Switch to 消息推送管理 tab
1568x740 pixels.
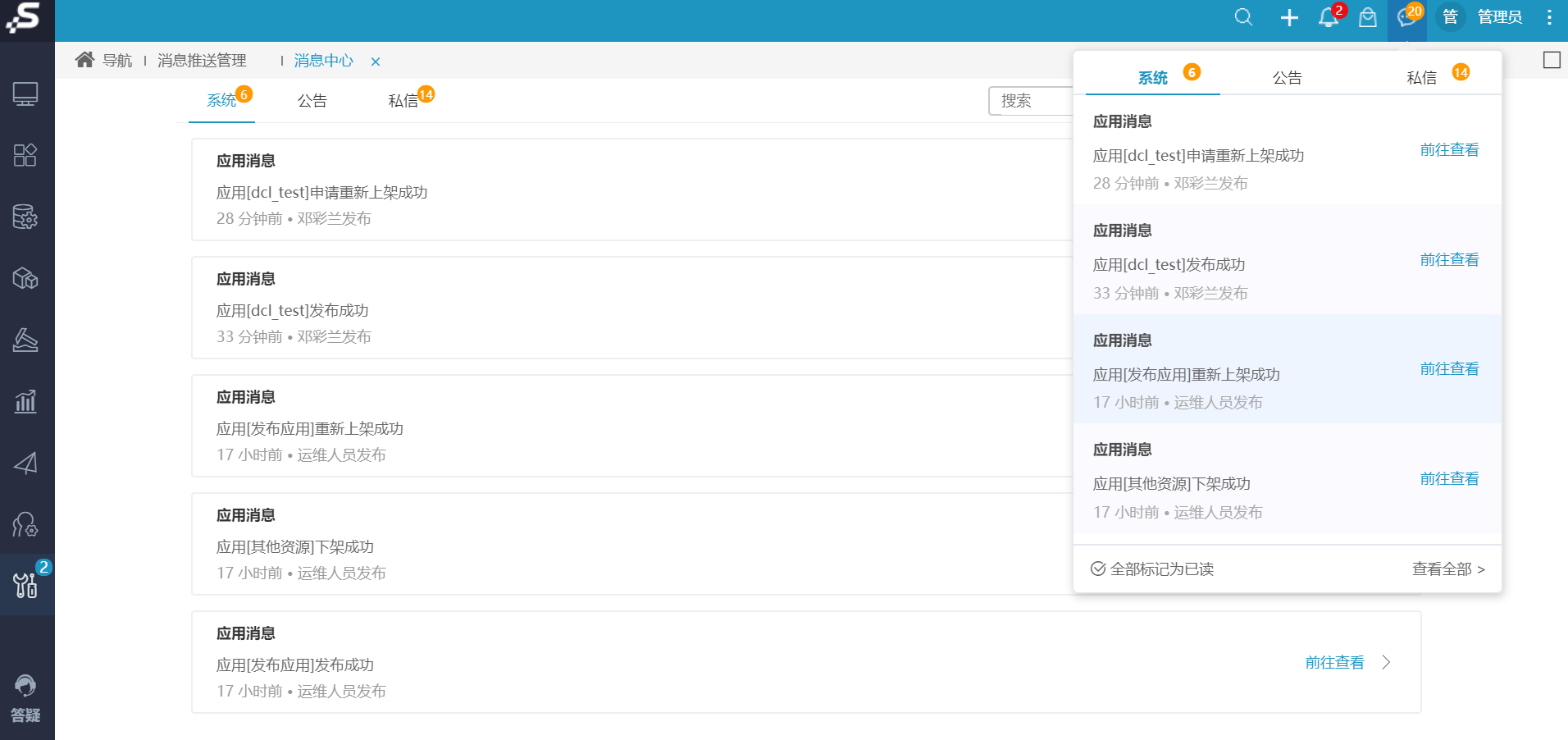click(202, 61)
